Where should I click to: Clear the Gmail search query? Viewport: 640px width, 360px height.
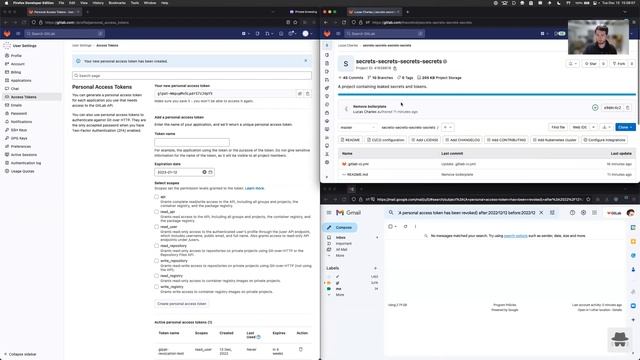pos(541,213)
